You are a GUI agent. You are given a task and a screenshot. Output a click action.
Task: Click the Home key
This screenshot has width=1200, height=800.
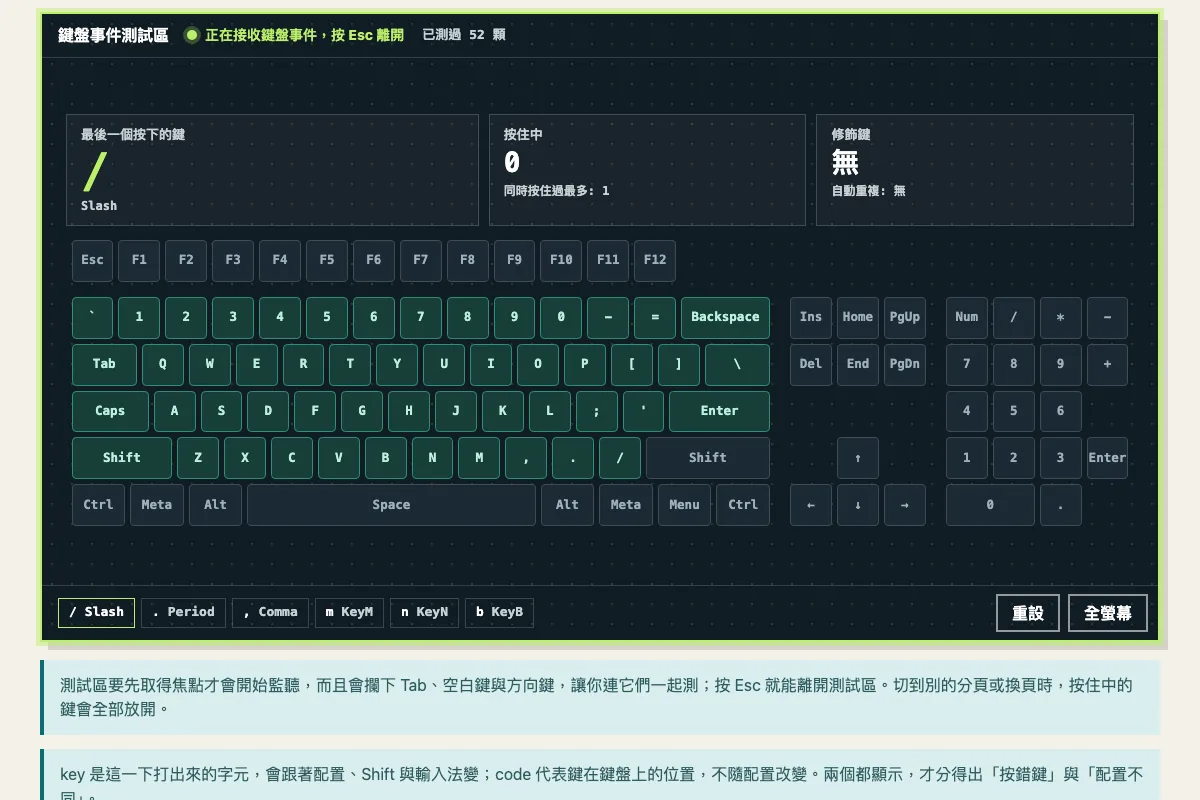[858, 317]
